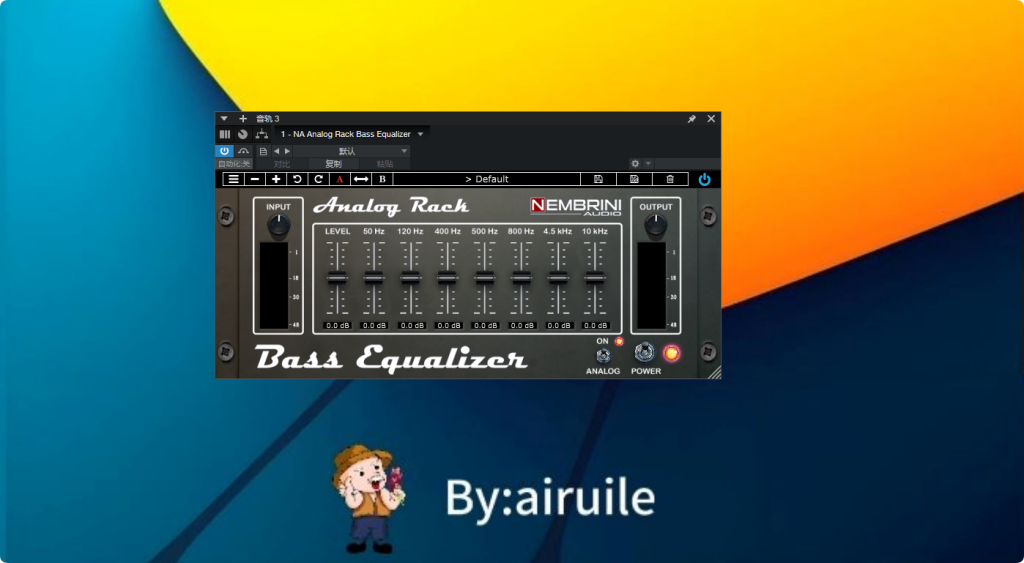Screen dimensions: 1024x563
Task: Click the 50 Hz 0.0 dB value box
Action: click(x=375, y=325)
